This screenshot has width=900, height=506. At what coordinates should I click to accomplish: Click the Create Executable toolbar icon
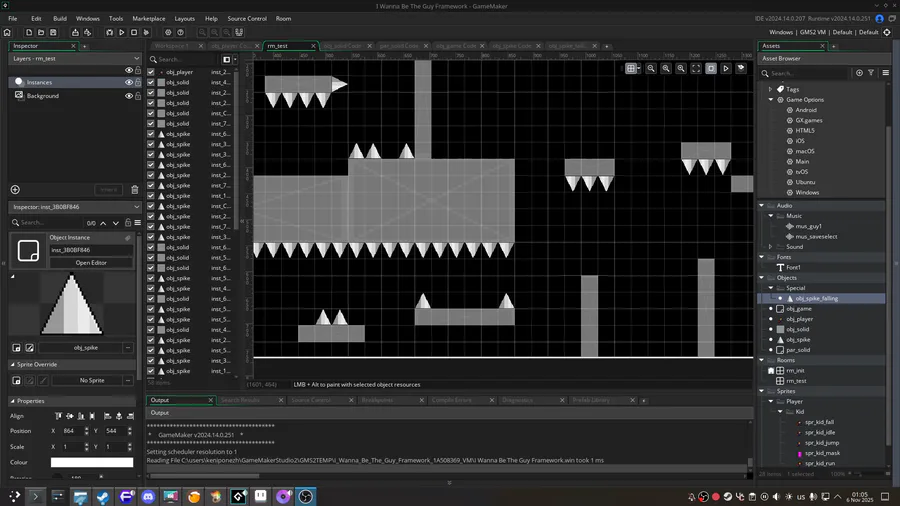(75, 33)
